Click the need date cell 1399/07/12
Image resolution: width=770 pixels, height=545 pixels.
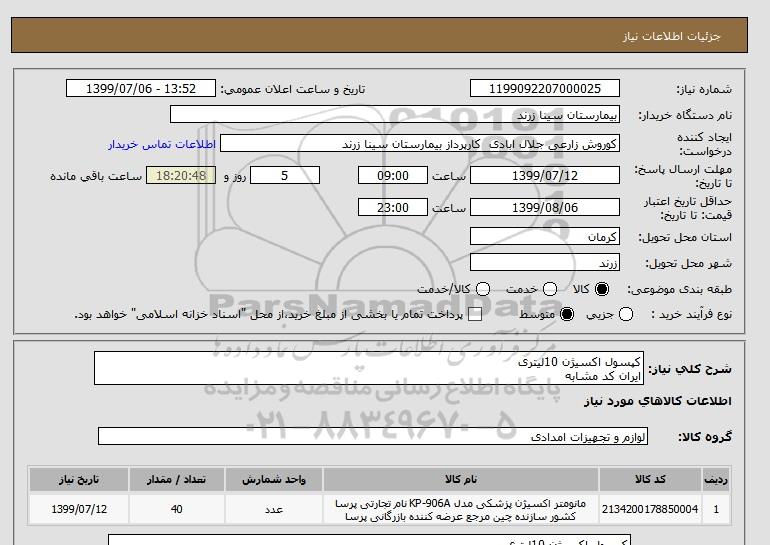tap(79, 509)
